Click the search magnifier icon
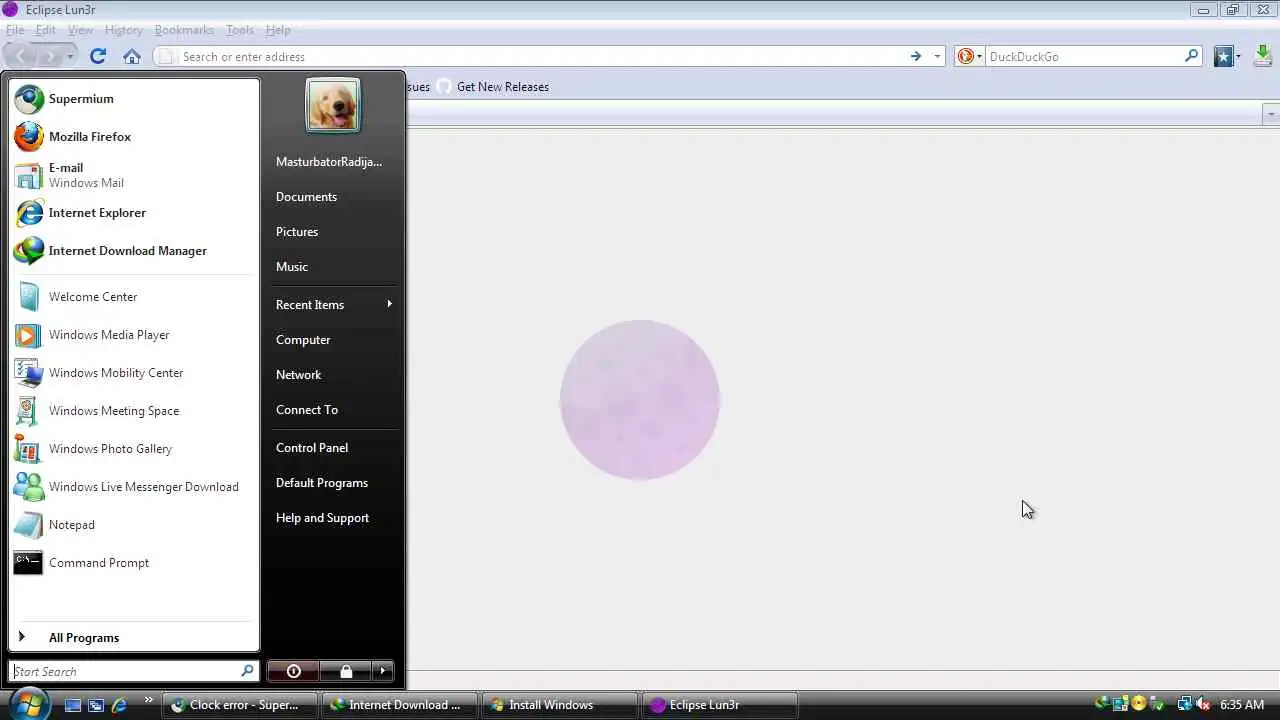 click(x=1191, y=56)
